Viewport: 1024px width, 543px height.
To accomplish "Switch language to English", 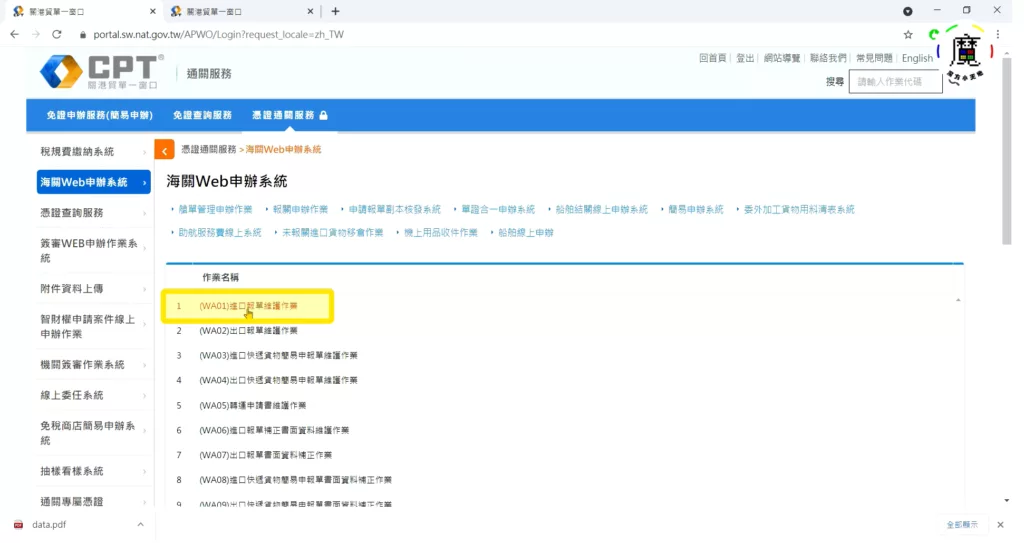I will (918, 58).
